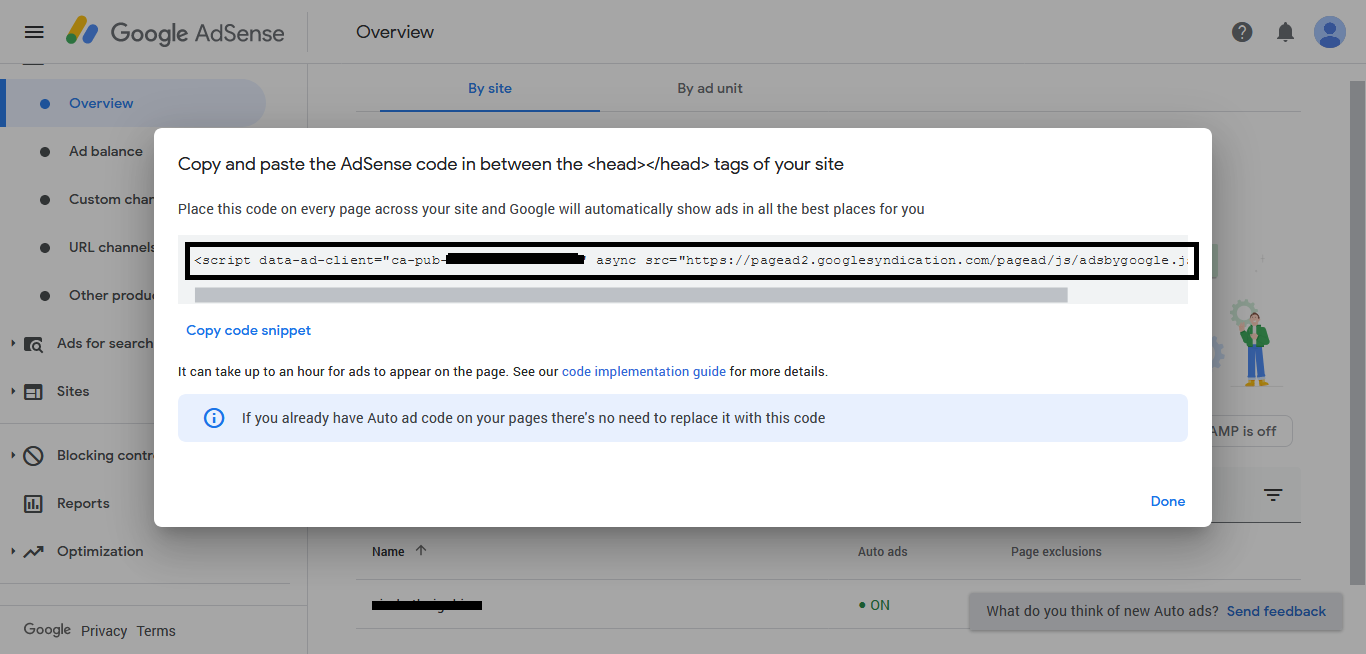
Task: Click the info icon in the notice
Action: [x=214, y=418]
